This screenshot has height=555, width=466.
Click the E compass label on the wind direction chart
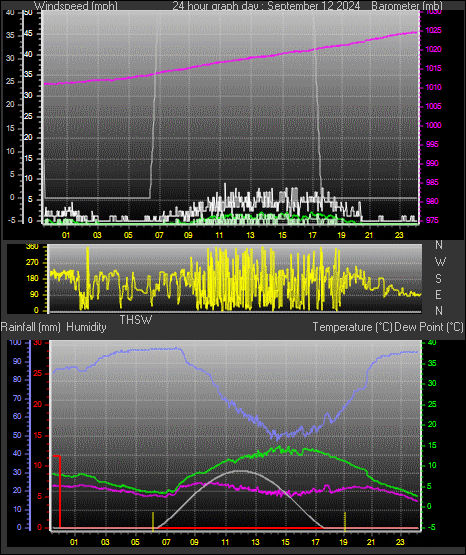[438, 294]
